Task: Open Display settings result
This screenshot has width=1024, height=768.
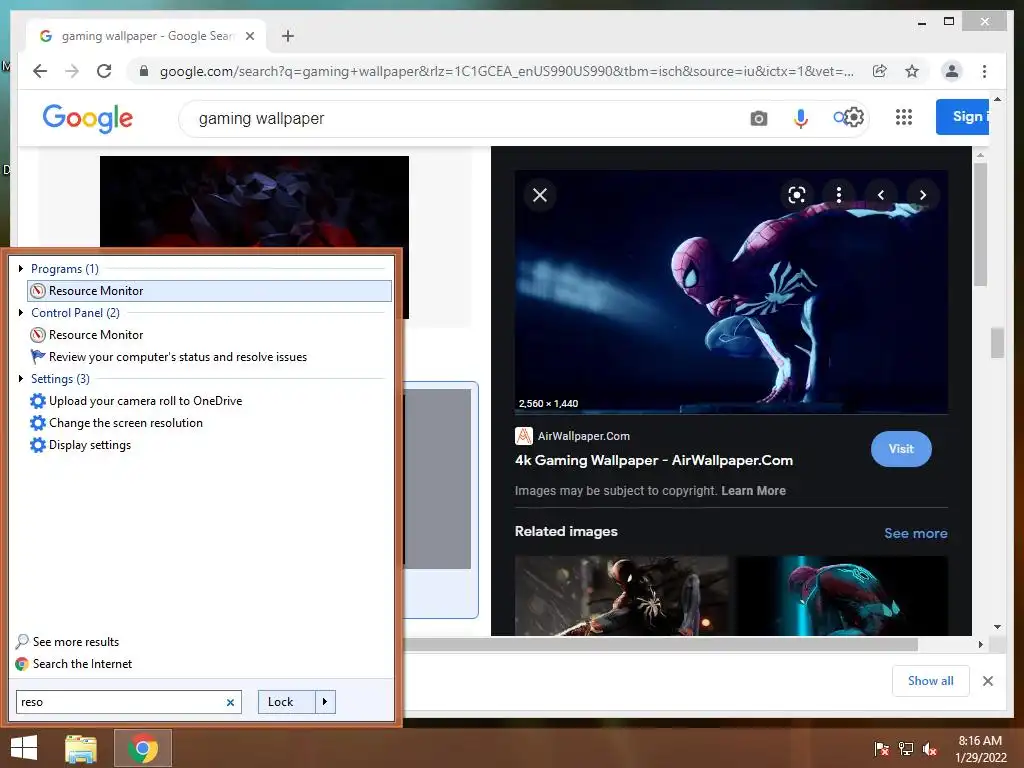Action: tap(210, 445)
